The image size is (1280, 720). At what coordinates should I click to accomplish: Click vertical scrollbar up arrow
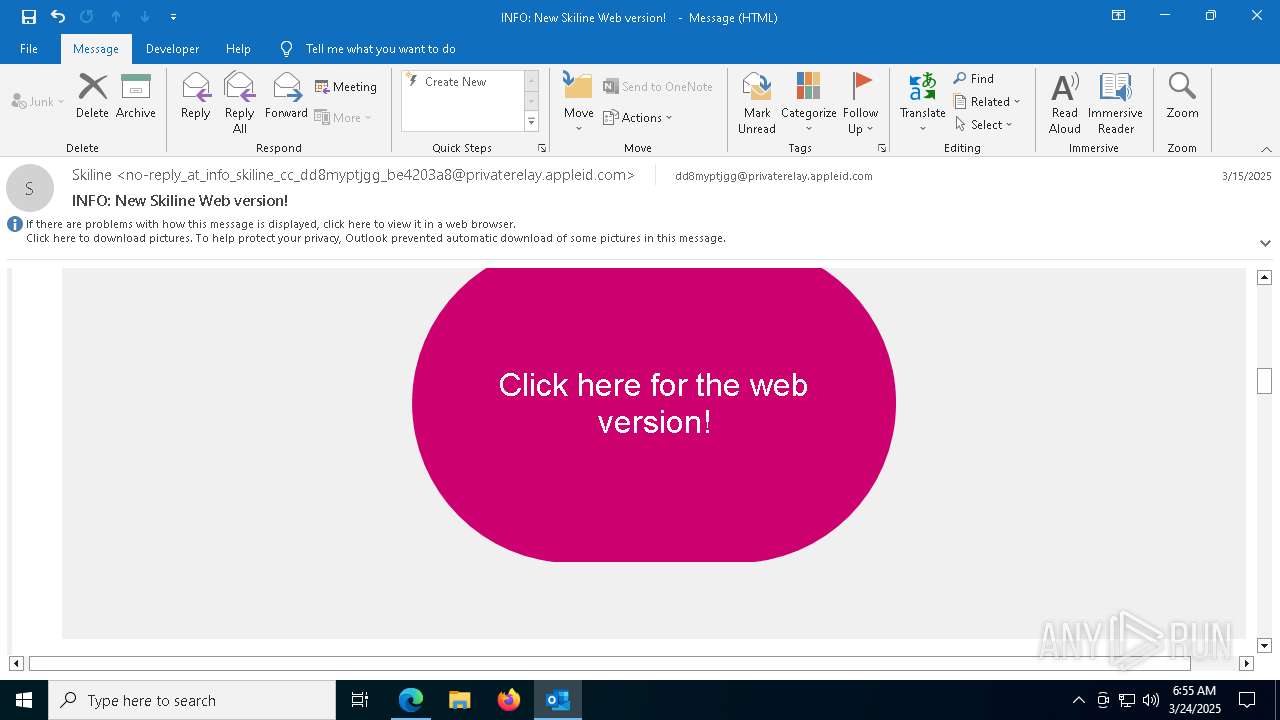1264,277
